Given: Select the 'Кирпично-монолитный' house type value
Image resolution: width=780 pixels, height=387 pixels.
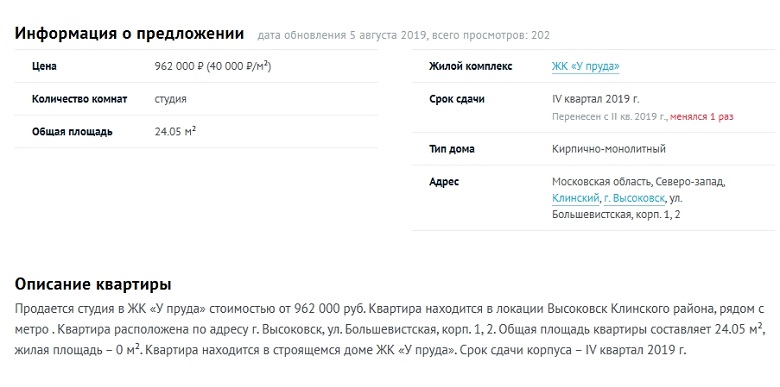Looking at the screenshot, I should (609, 149).
